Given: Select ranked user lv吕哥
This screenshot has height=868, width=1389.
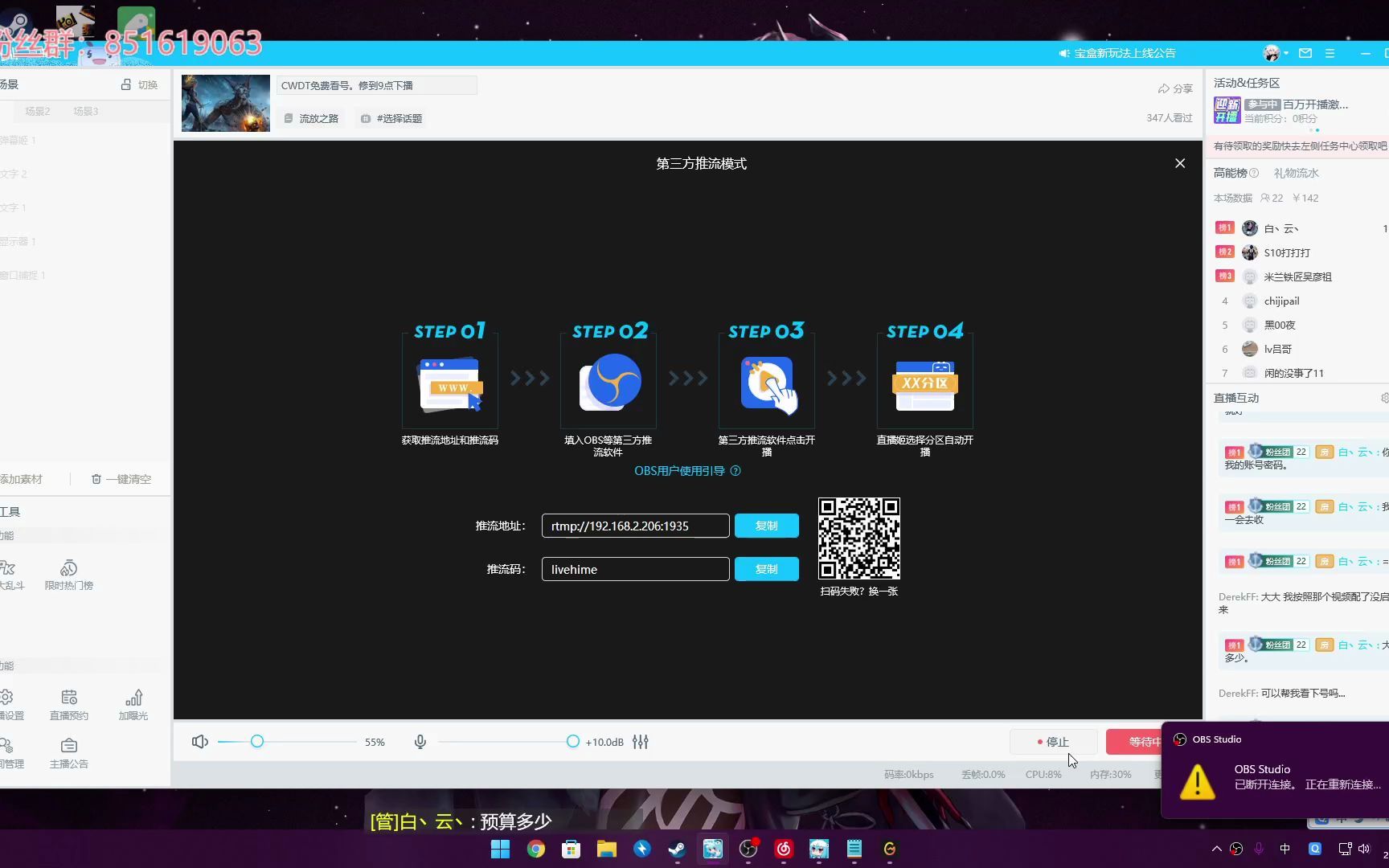Looking at the screenshot, I should 1277,349.
